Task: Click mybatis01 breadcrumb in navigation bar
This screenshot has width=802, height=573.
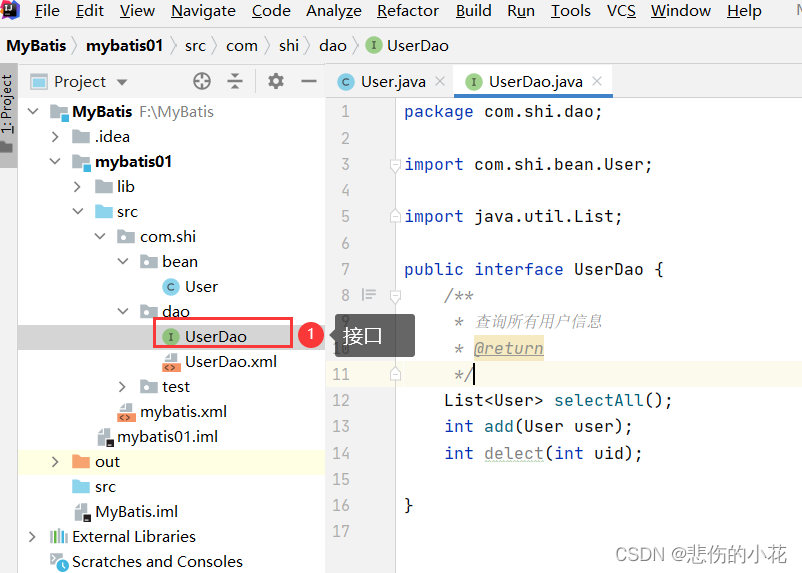Action: click(x=124, y=46)
